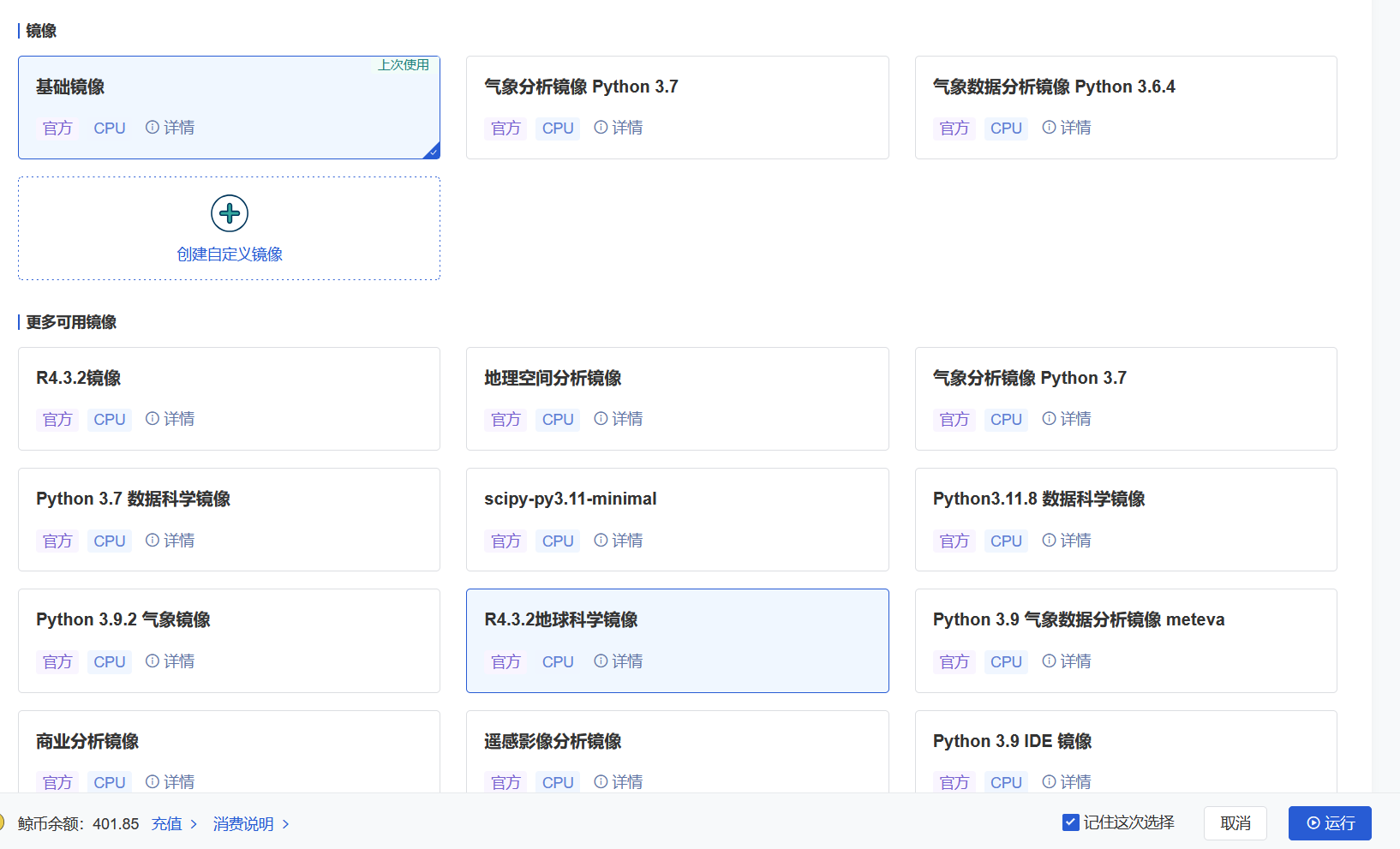Open 详情 for 商业分析镜像

point(171,782)
